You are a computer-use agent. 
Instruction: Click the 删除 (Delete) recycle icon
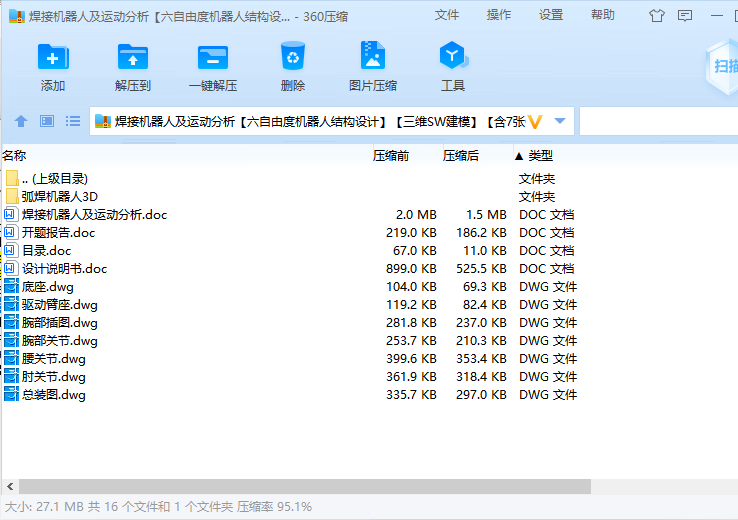pyautogui.click(x=293, y=56)
